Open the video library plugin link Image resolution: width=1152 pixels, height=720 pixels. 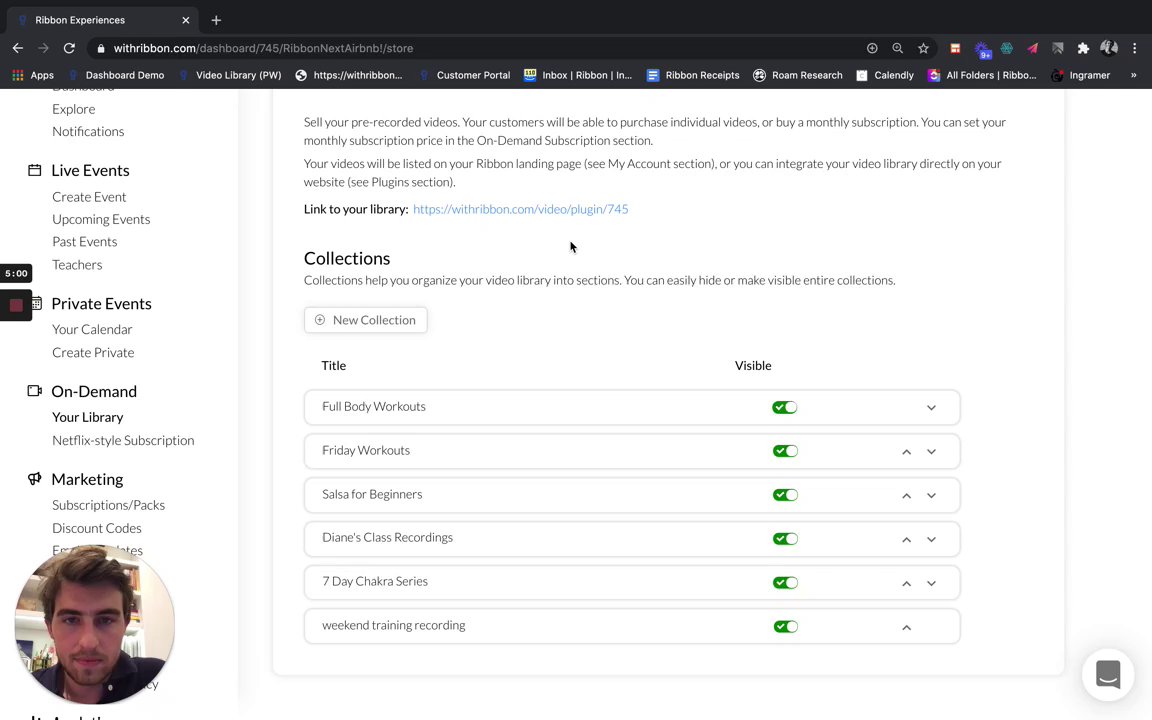[520, 209]
